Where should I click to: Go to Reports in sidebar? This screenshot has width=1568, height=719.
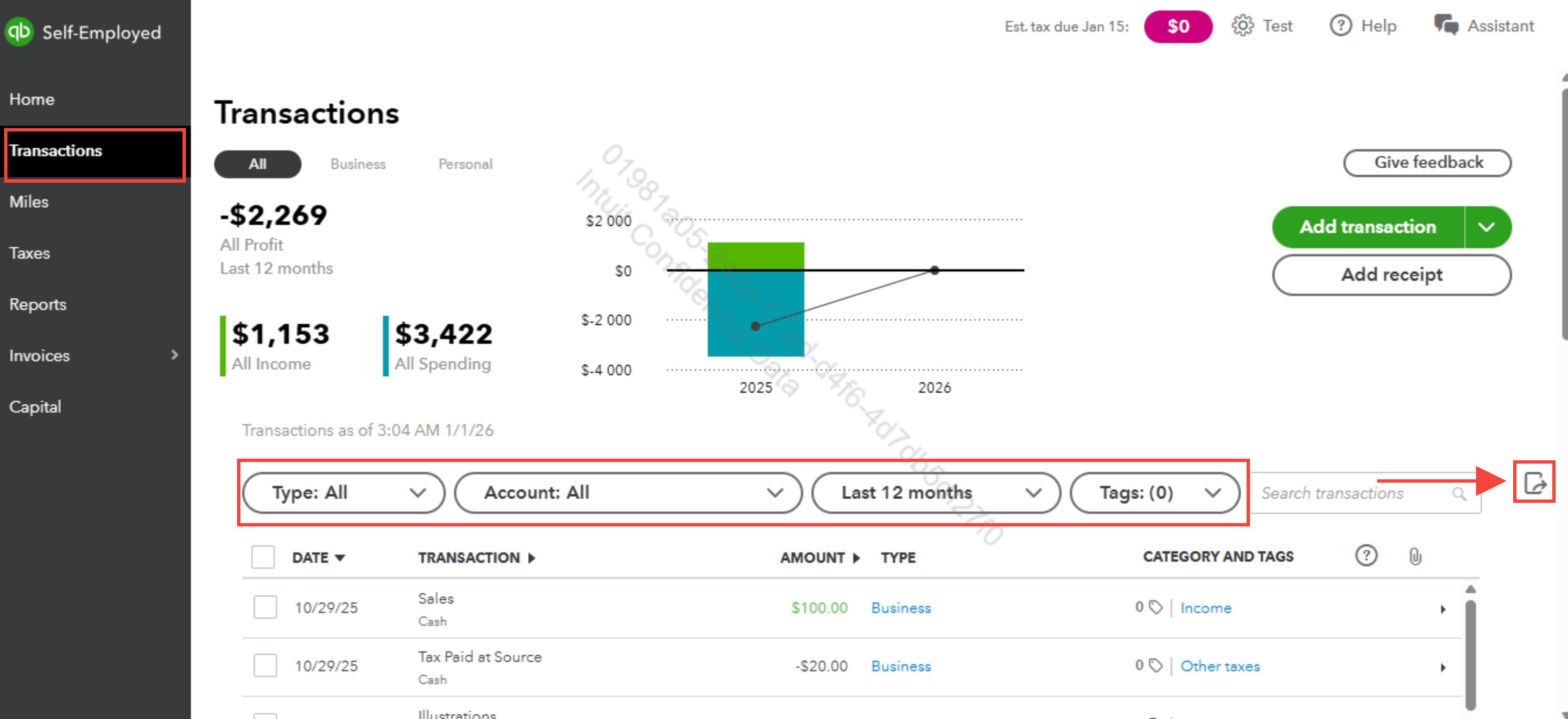click(x=38, y=305)
